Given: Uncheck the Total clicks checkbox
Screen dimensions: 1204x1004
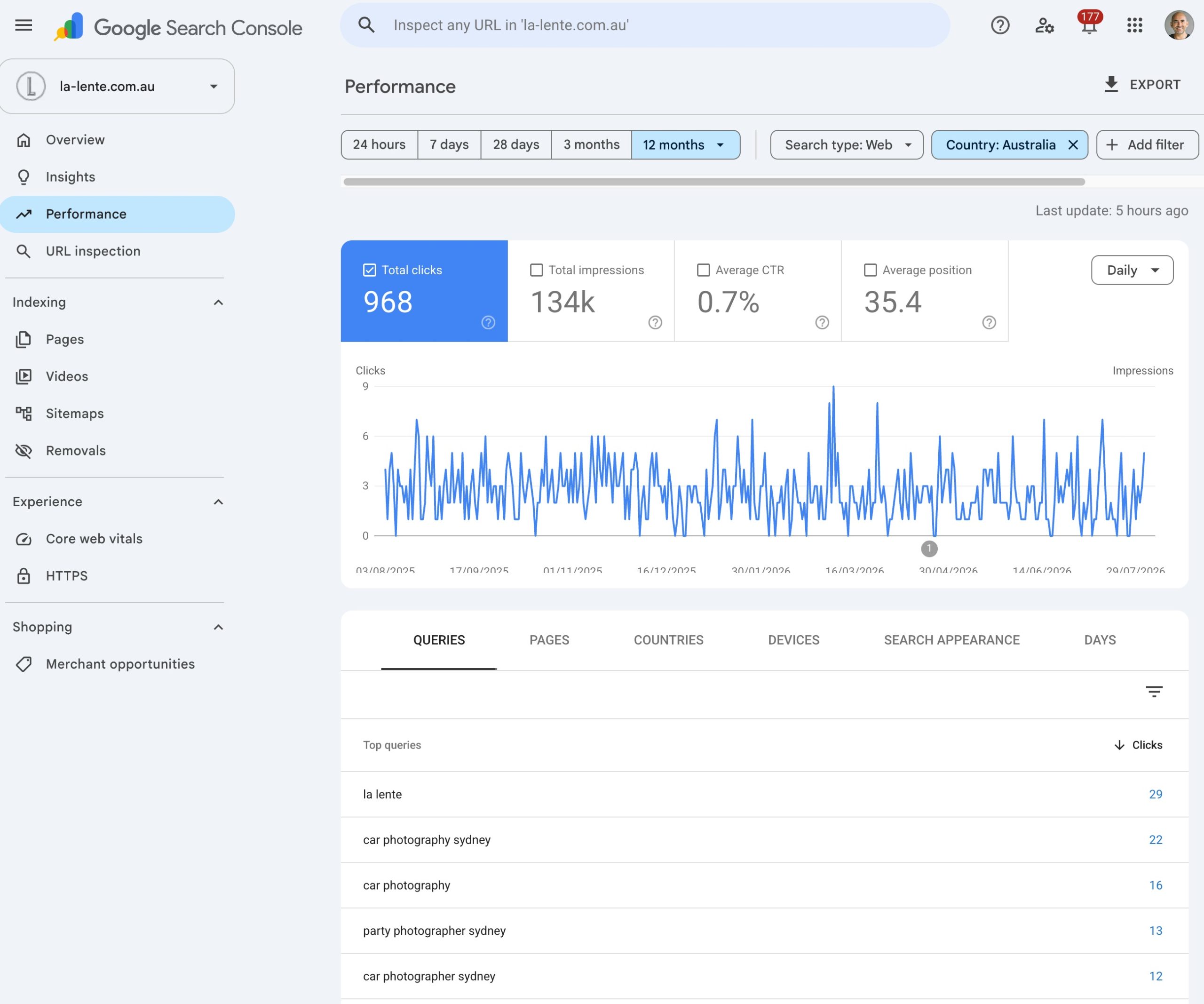Looking at the screenshot, I should (x=369, y=270).
